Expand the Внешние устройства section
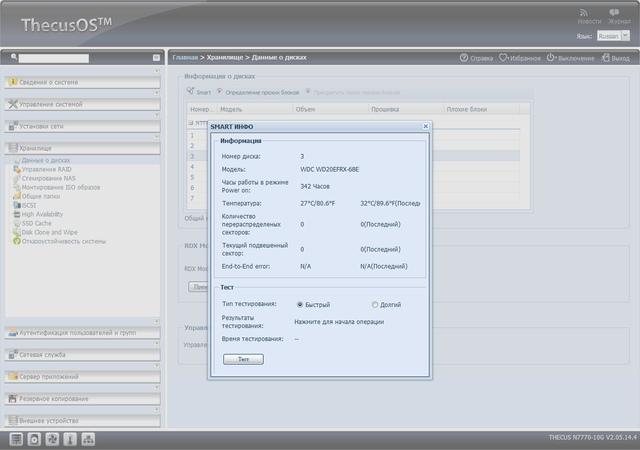The image size is (640, 450). tap(82, 421)
